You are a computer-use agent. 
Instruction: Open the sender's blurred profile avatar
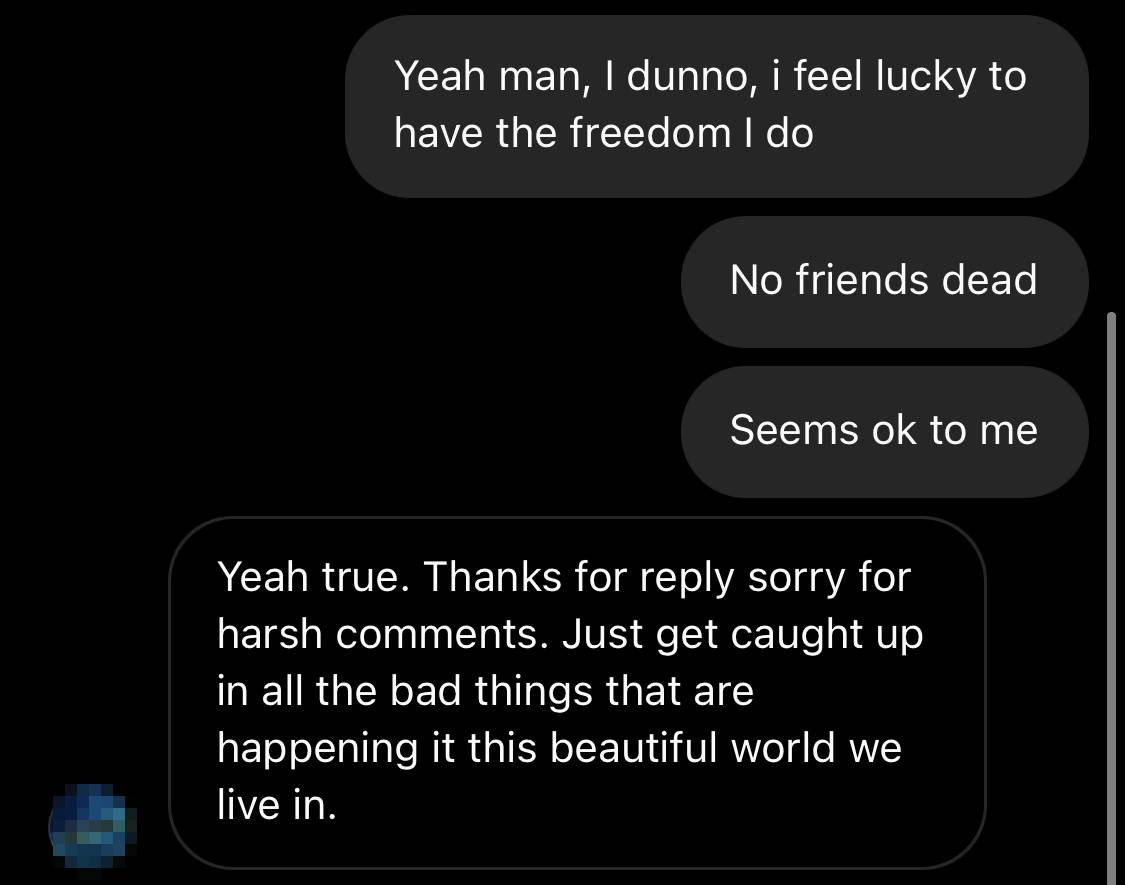[93, 827]
